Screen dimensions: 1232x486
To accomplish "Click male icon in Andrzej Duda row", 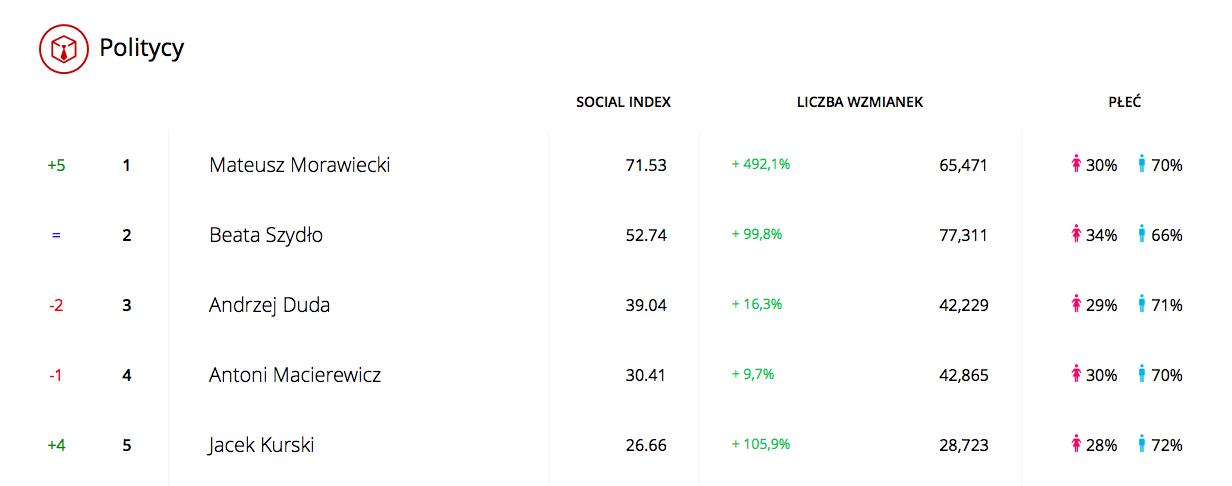I will (x=1142, y=304).
